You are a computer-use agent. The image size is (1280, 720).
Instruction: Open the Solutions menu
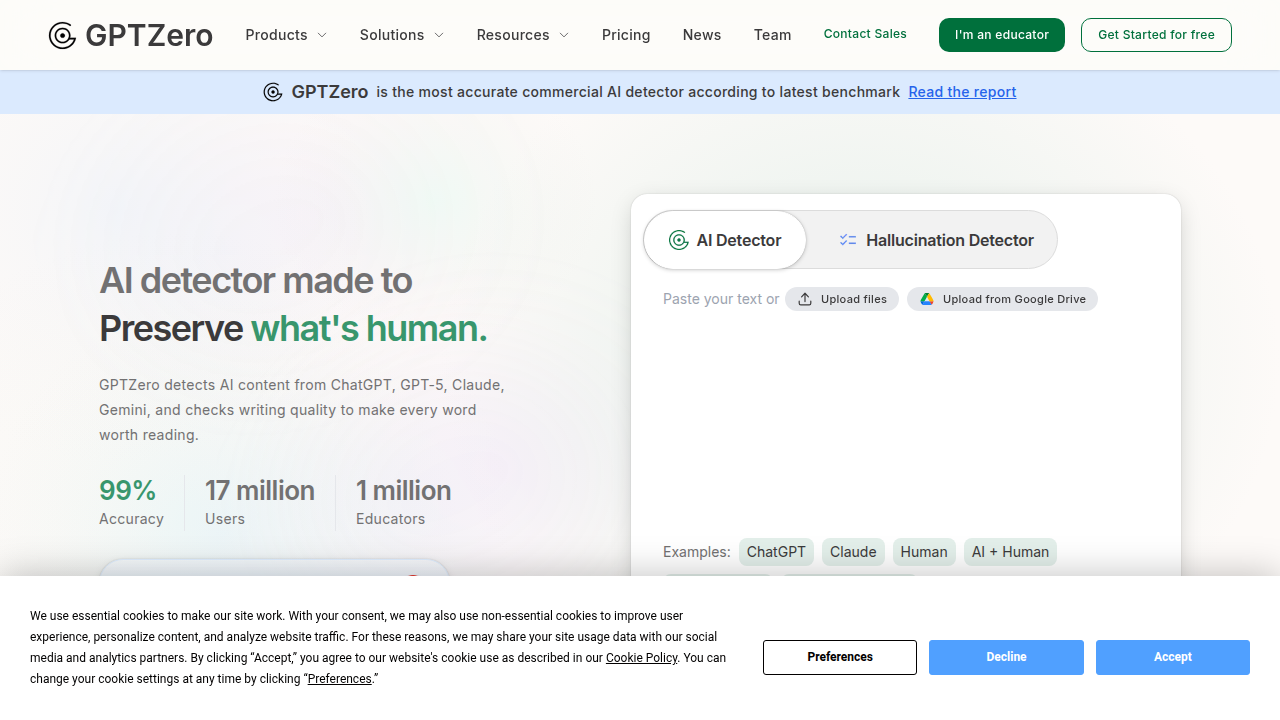click(x=402, y=35)
